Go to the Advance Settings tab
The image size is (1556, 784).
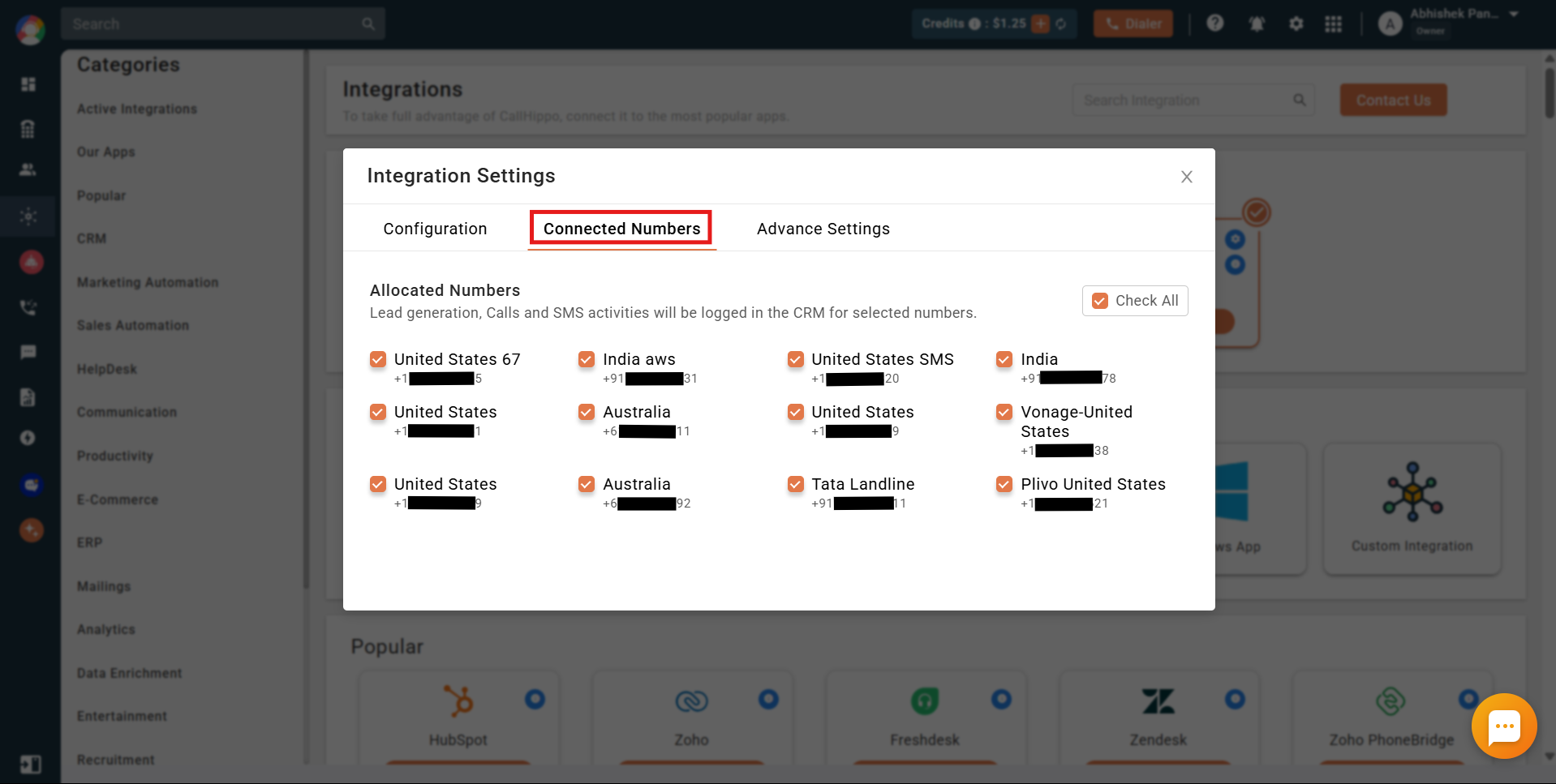point(823,229)
